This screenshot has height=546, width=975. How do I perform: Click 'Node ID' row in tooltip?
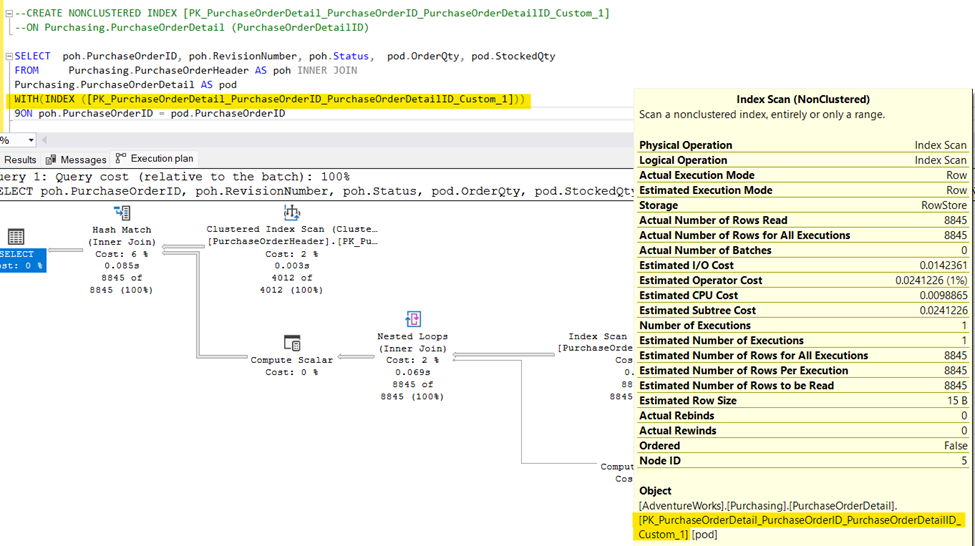tap(803, 461)
